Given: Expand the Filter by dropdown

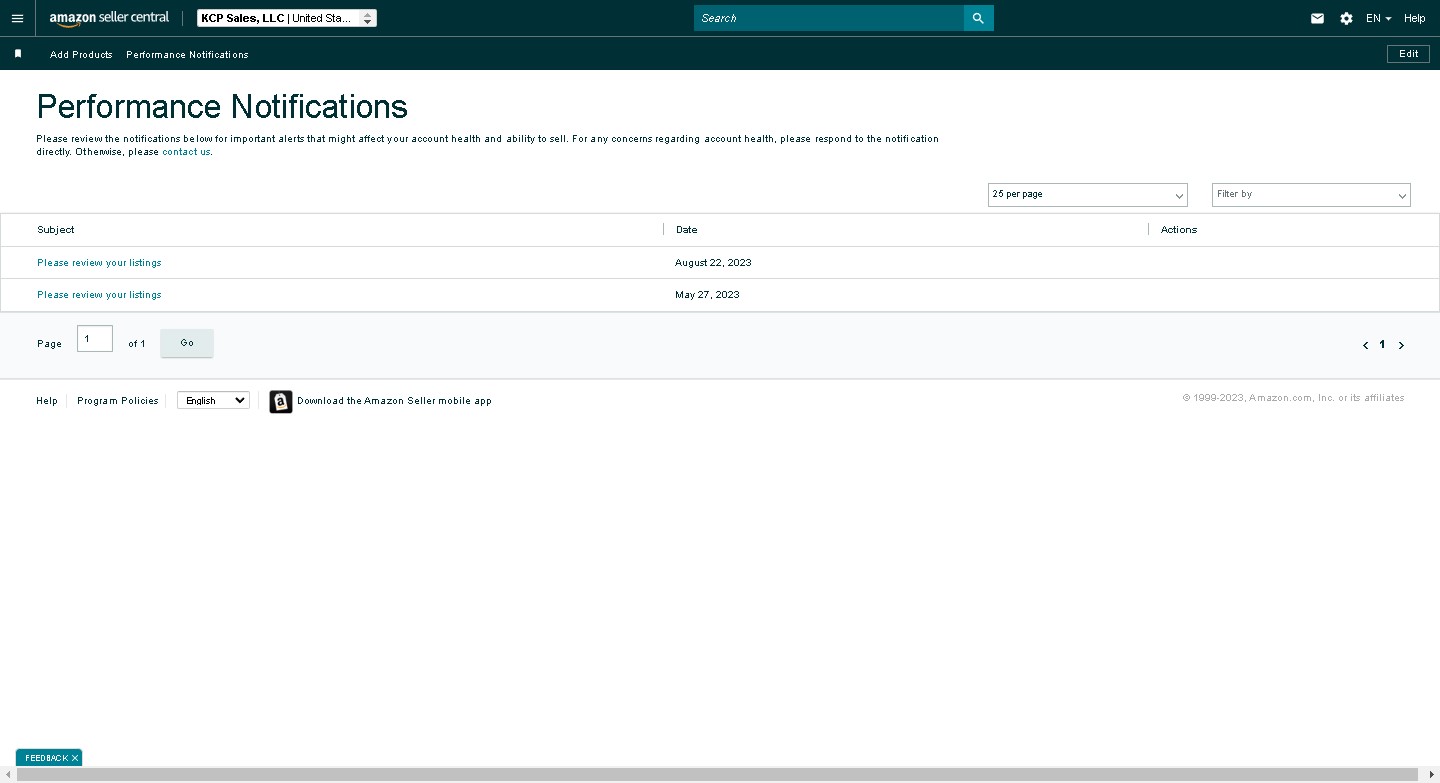Looking at the screenshot, I should click(x=1311, y=195).
